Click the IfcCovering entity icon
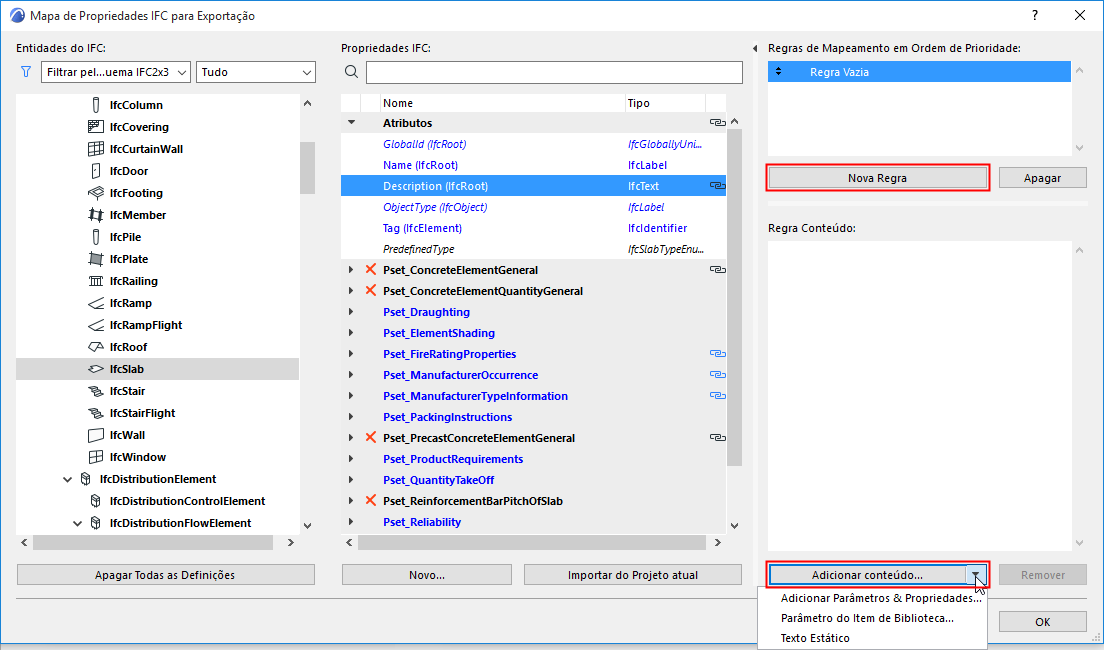This screenshot has height=650, width=1104. pyautogui.click(x=96, y=127)
